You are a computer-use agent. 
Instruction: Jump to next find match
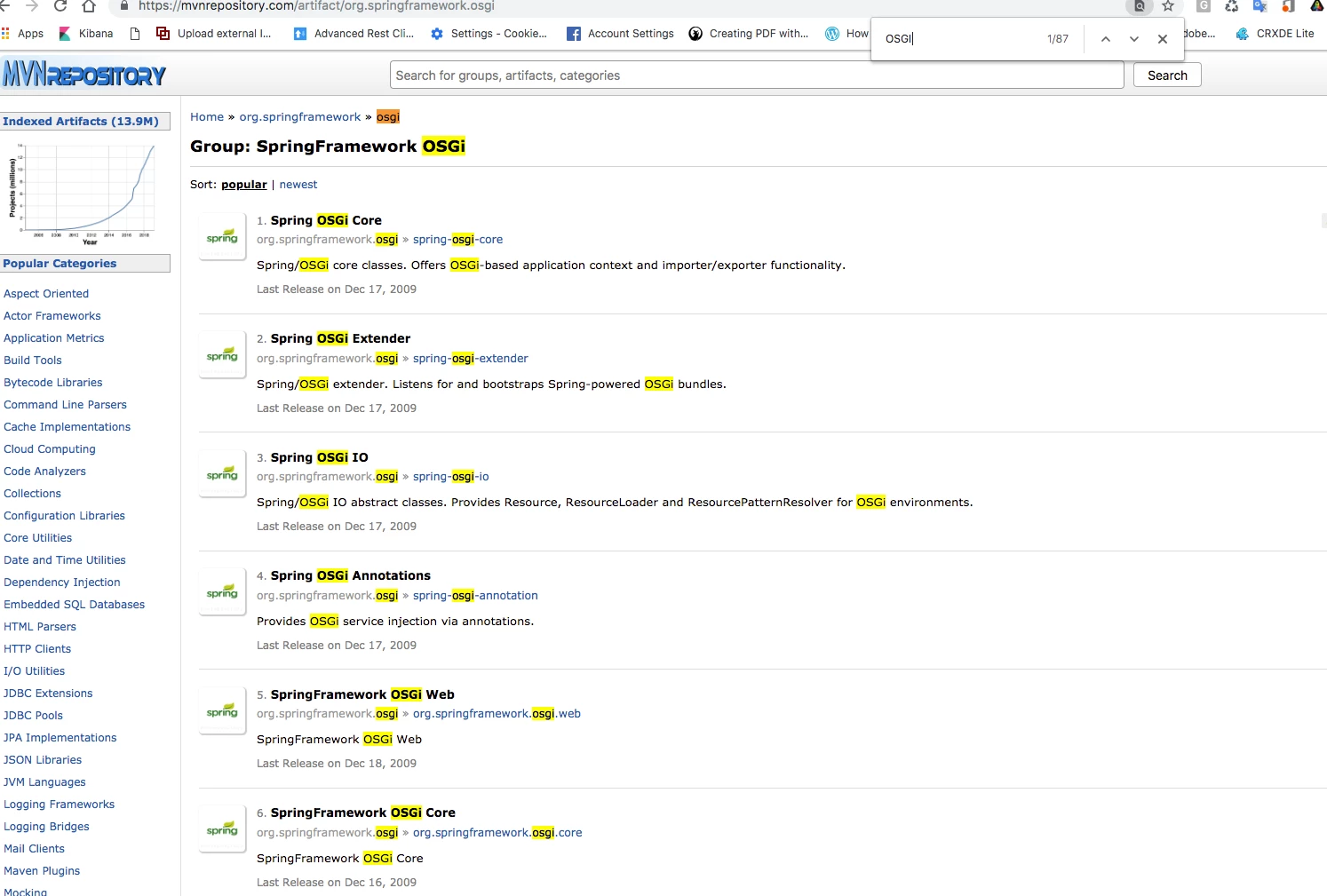click(x=1134, y=39)
